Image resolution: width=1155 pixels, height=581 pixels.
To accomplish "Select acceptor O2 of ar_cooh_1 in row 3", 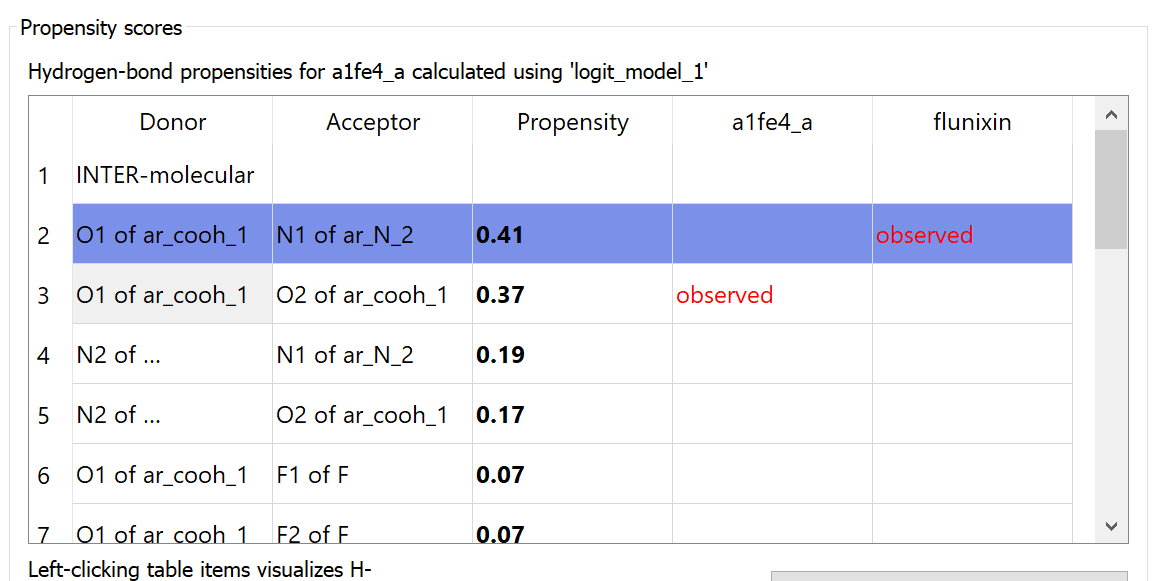I will (362, 295).
